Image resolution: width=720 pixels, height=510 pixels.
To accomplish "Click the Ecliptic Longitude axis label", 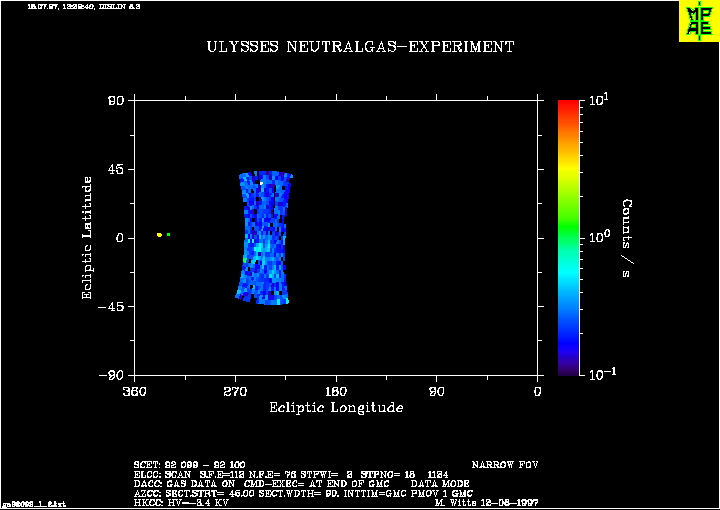I will click(x=336, y=407).
